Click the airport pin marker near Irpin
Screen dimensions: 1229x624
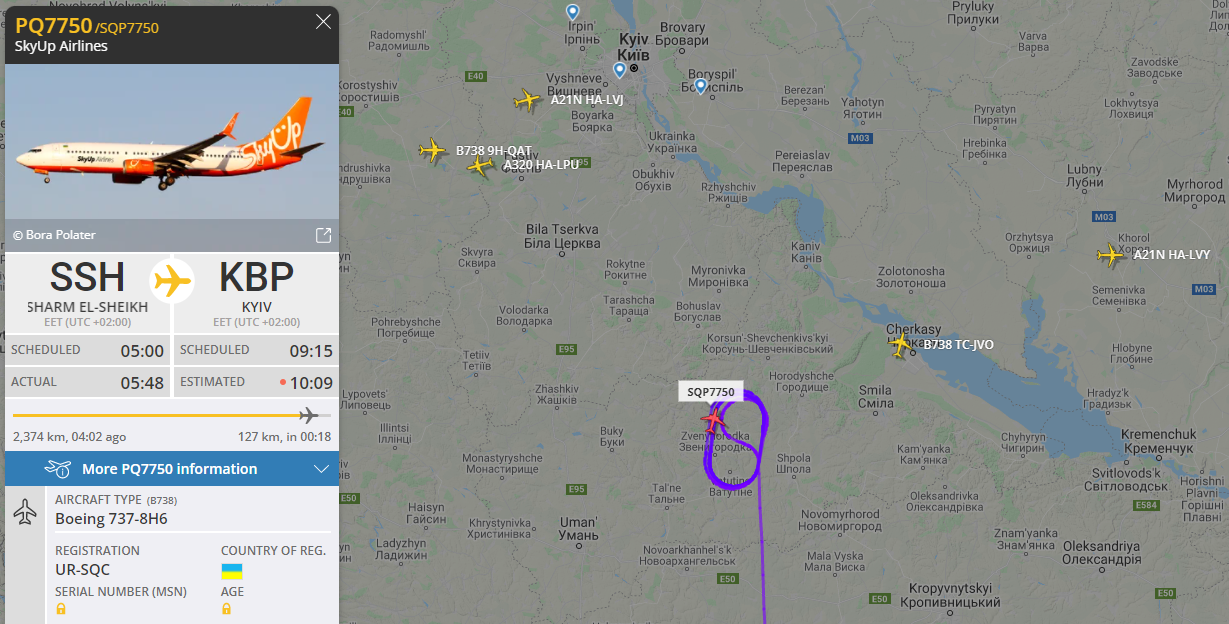(x=573, y=12)
